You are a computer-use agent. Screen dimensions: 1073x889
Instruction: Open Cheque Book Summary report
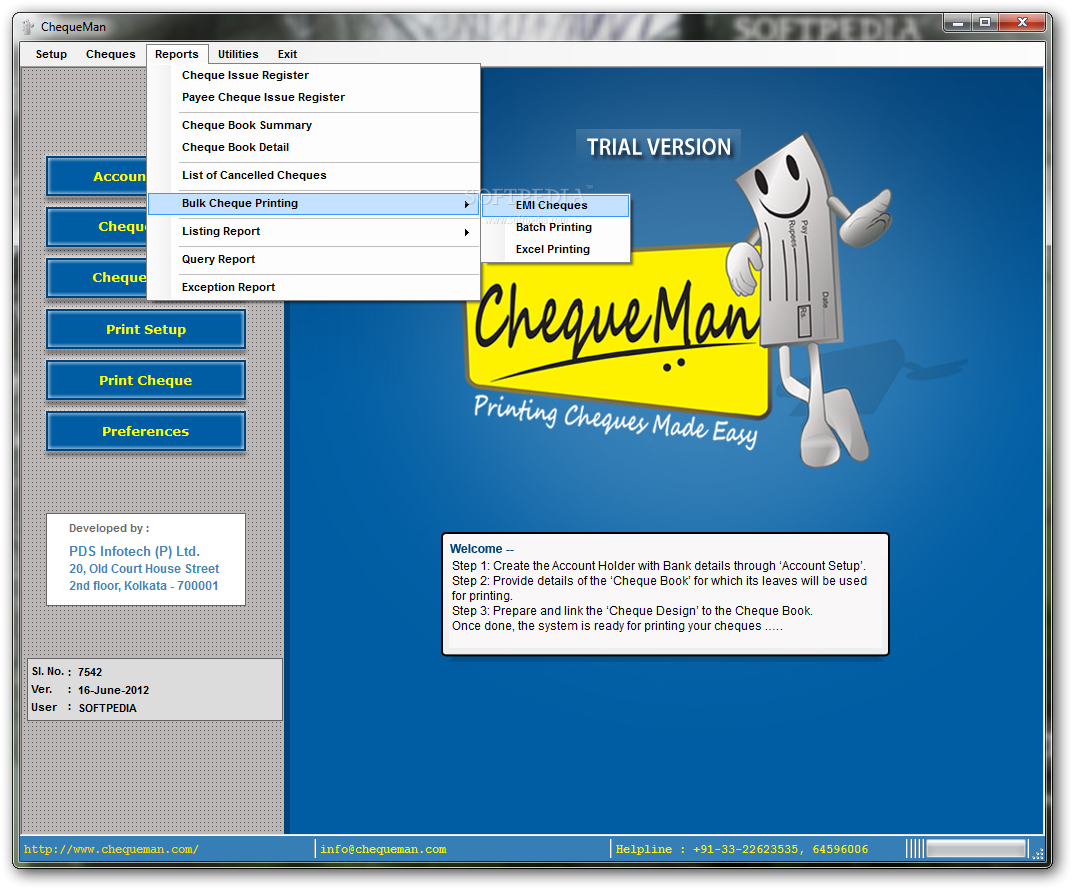[x=314, y=125]
